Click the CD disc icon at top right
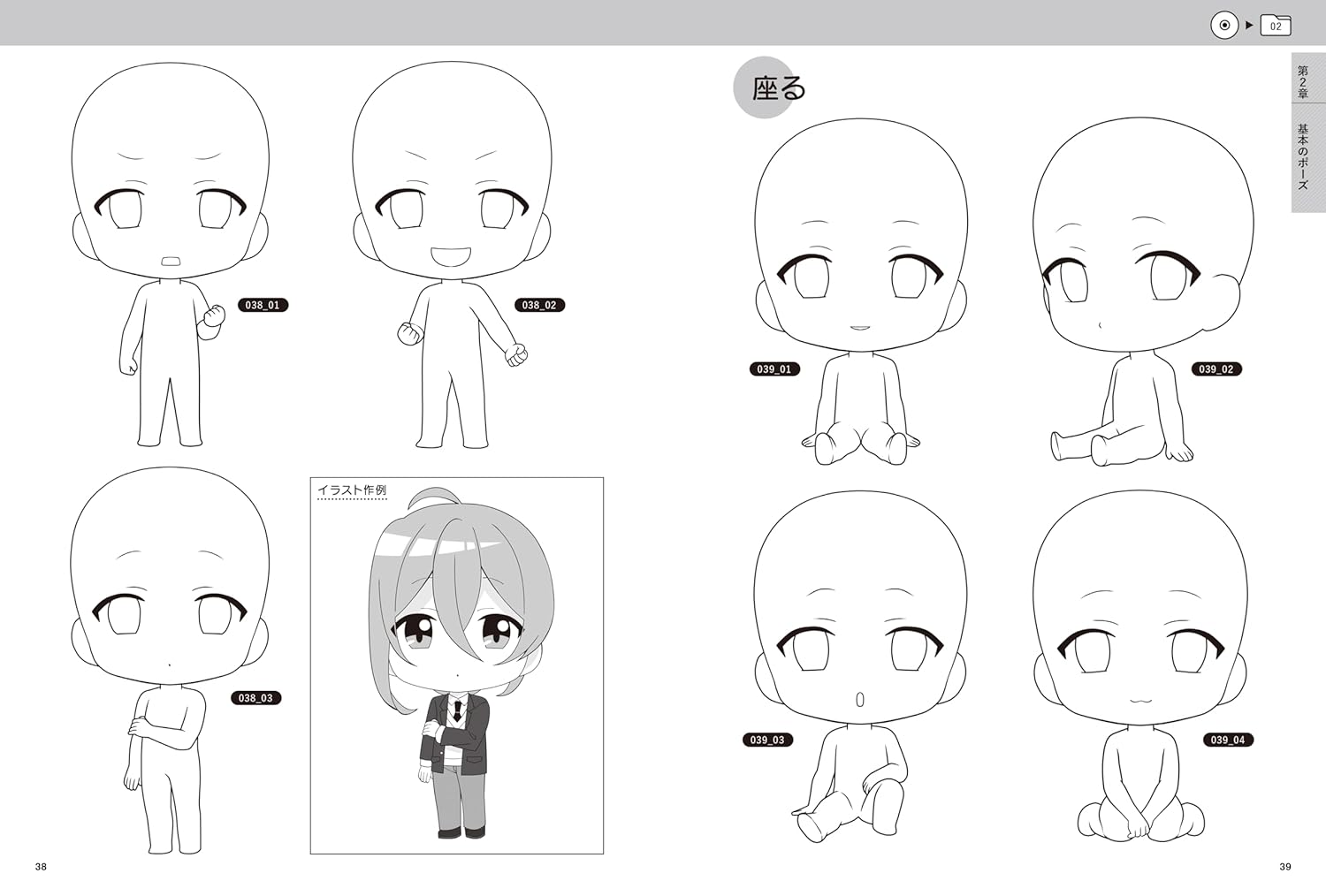The width and height of the screenshot is (1326, 896). (x=1223, y=26)
